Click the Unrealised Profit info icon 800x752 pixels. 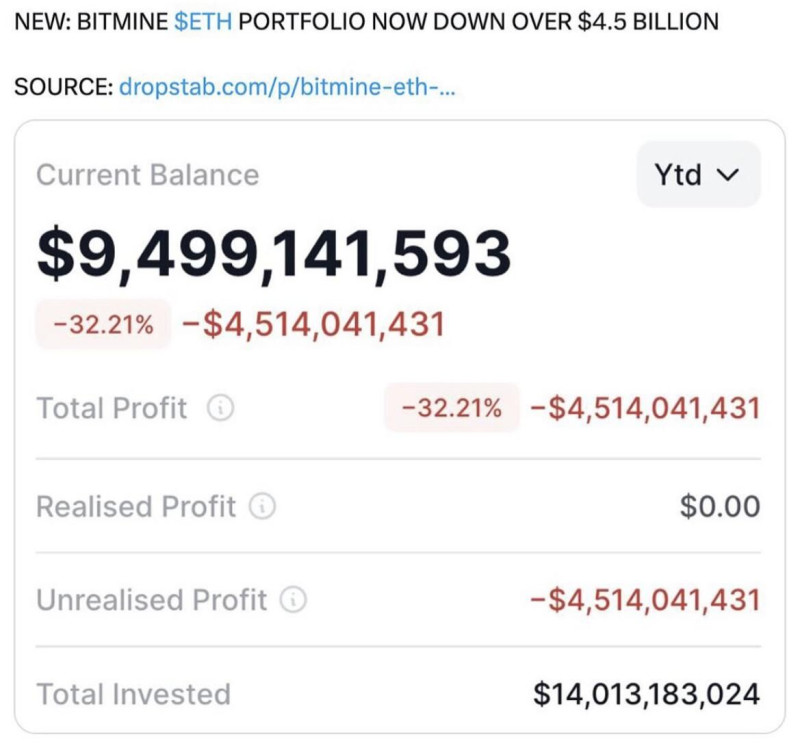coord(293,600)
